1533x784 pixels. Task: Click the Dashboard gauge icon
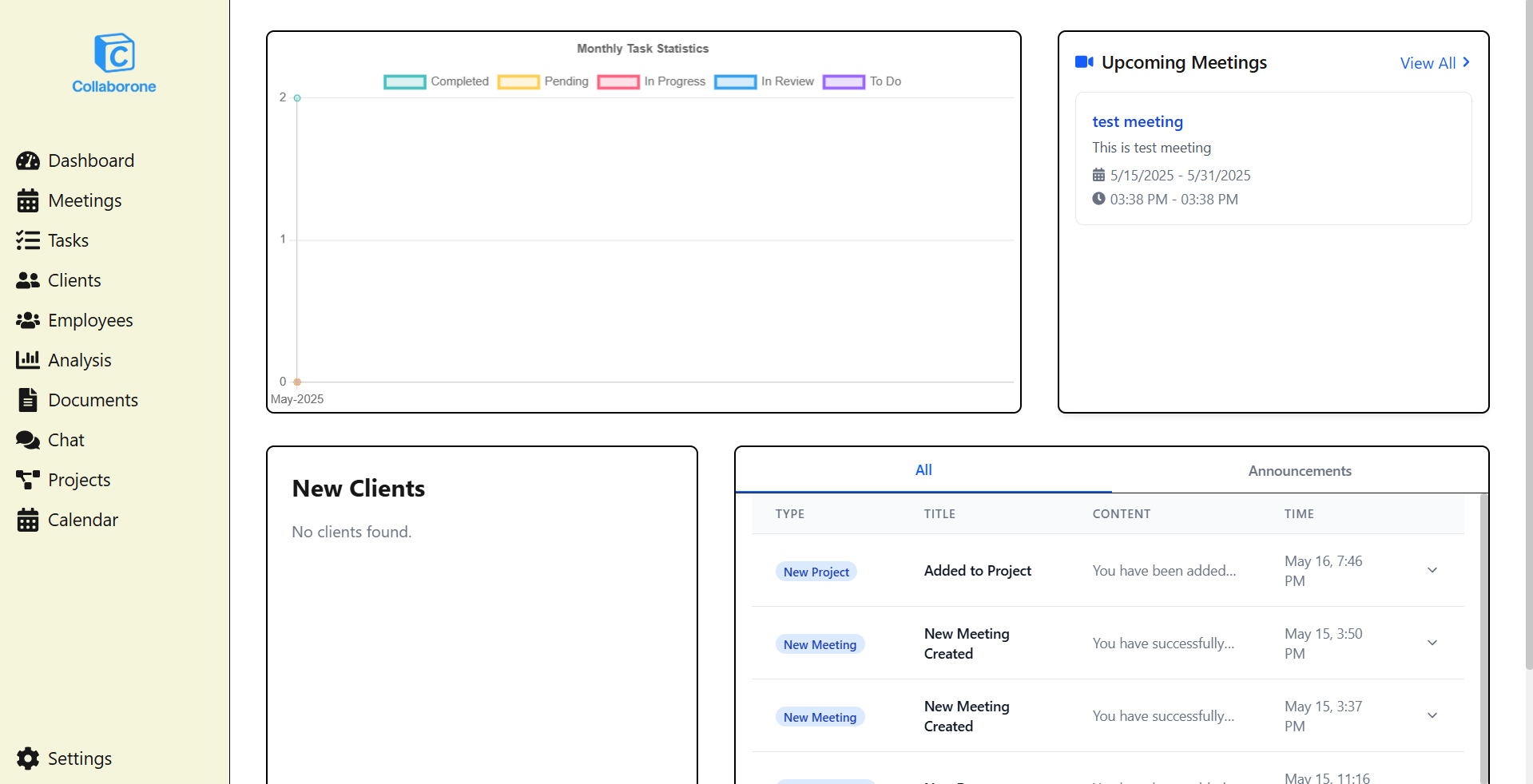pos(28,160)
